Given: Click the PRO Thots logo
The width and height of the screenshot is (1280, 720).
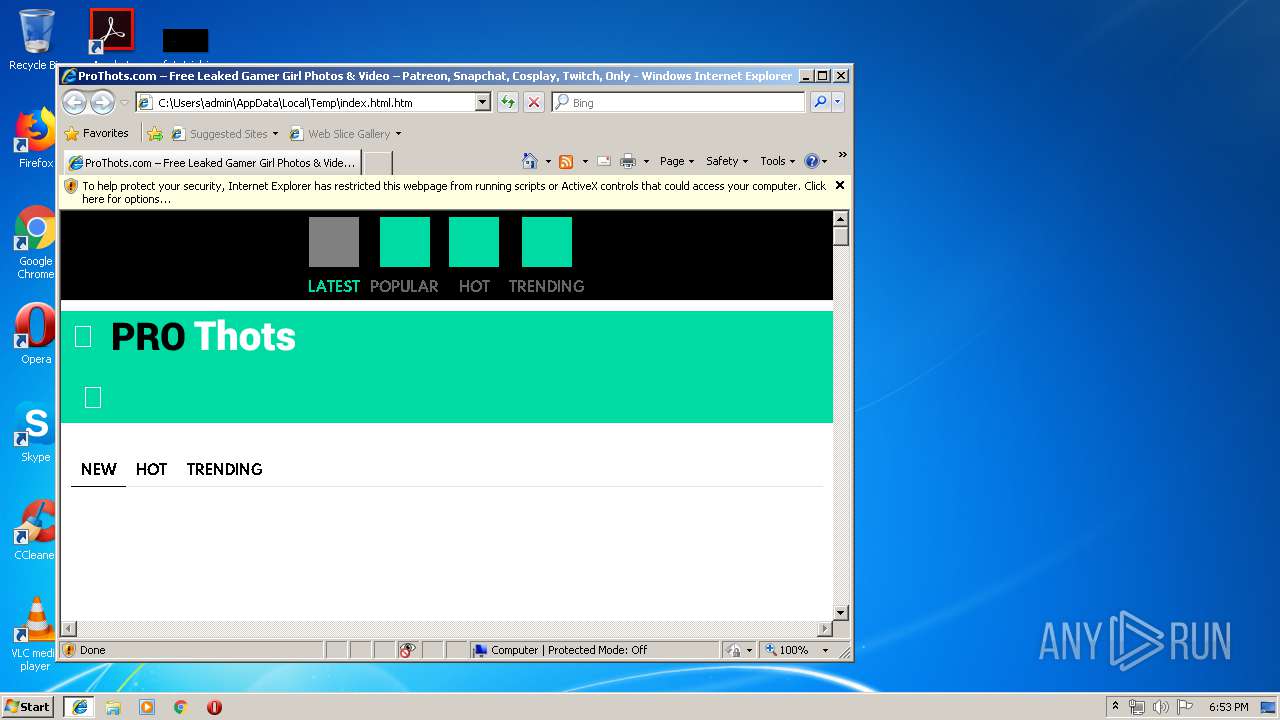Looking at the screenshot, I should click(203, 337).
